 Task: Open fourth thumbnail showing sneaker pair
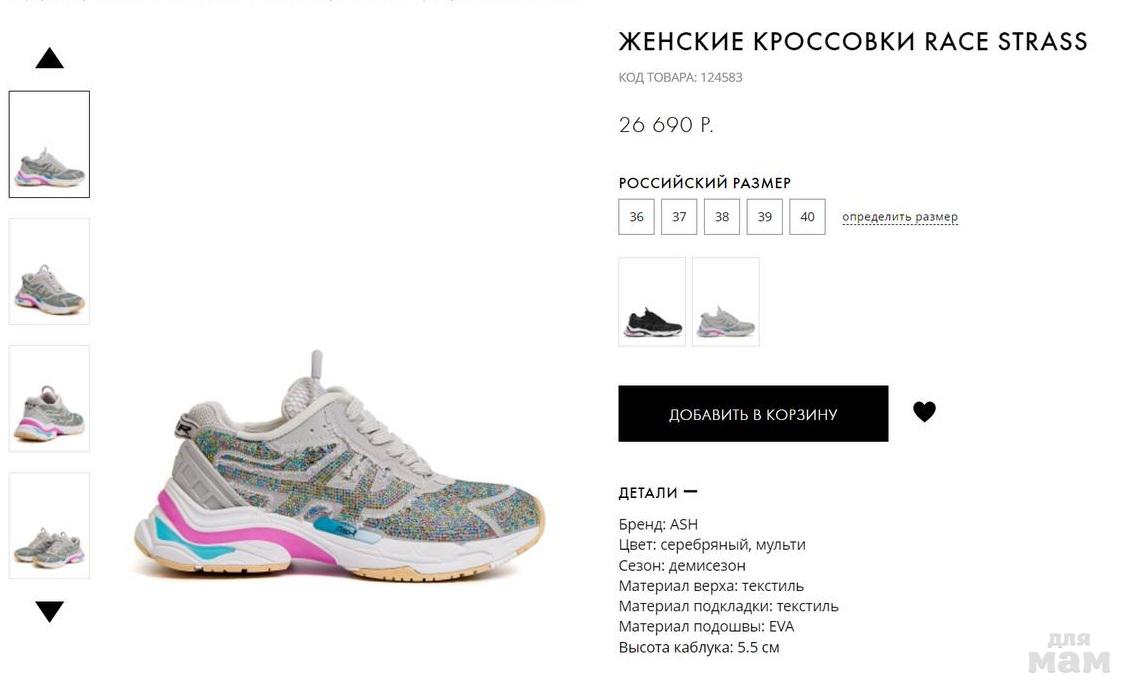click(x=49, y=526)
